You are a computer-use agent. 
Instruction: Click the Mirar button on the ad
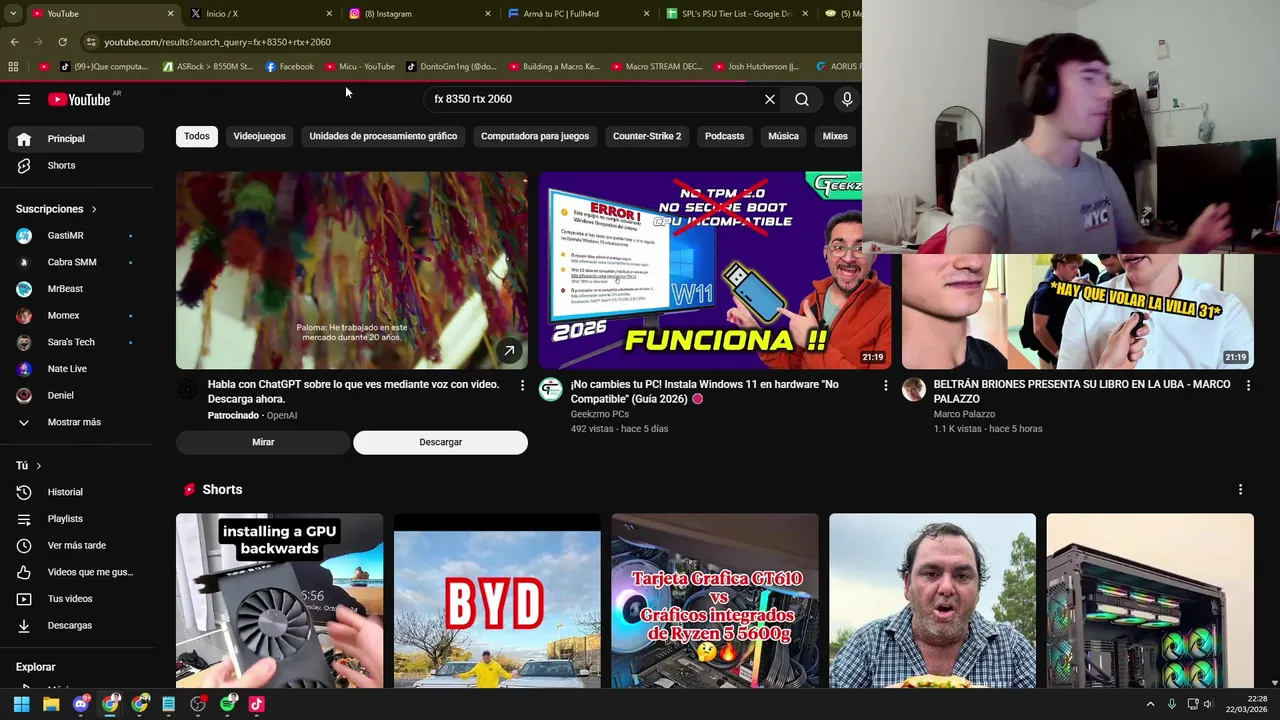pos(263,442)
